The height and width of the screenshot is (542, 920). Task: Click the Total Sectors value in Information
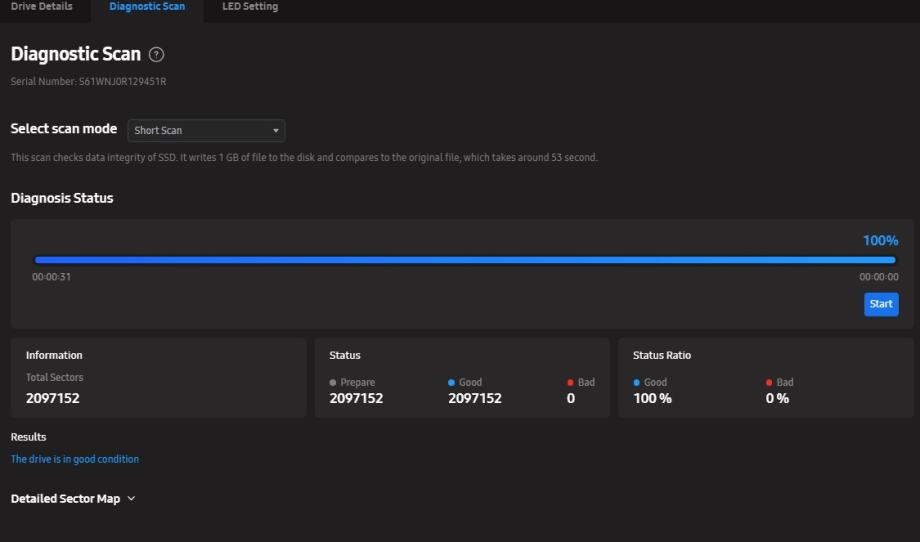pyautogui.click(x=53, y=398)
